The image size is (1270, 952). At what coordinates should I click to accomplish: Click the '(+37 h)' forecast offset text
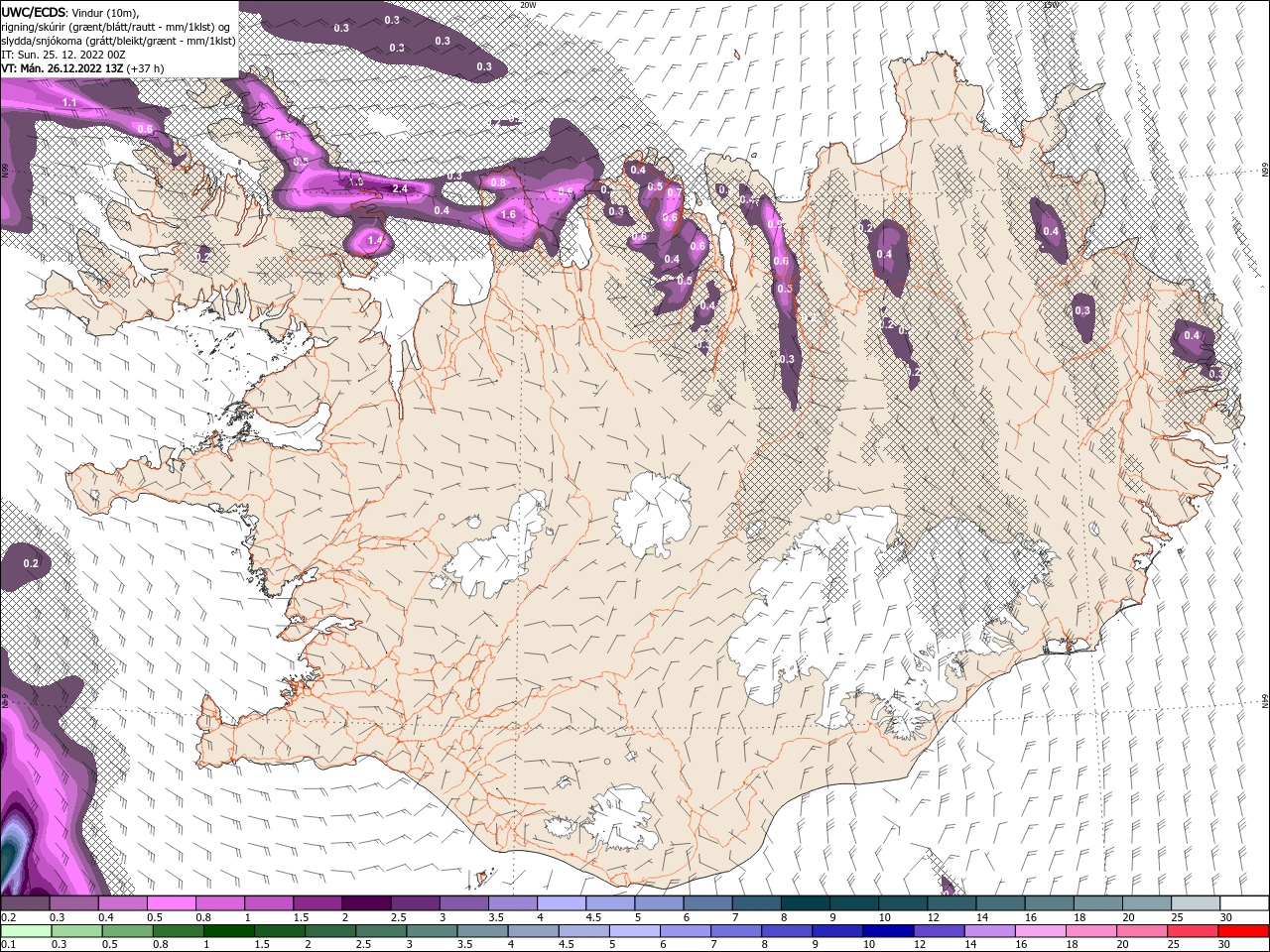[145, 68]
